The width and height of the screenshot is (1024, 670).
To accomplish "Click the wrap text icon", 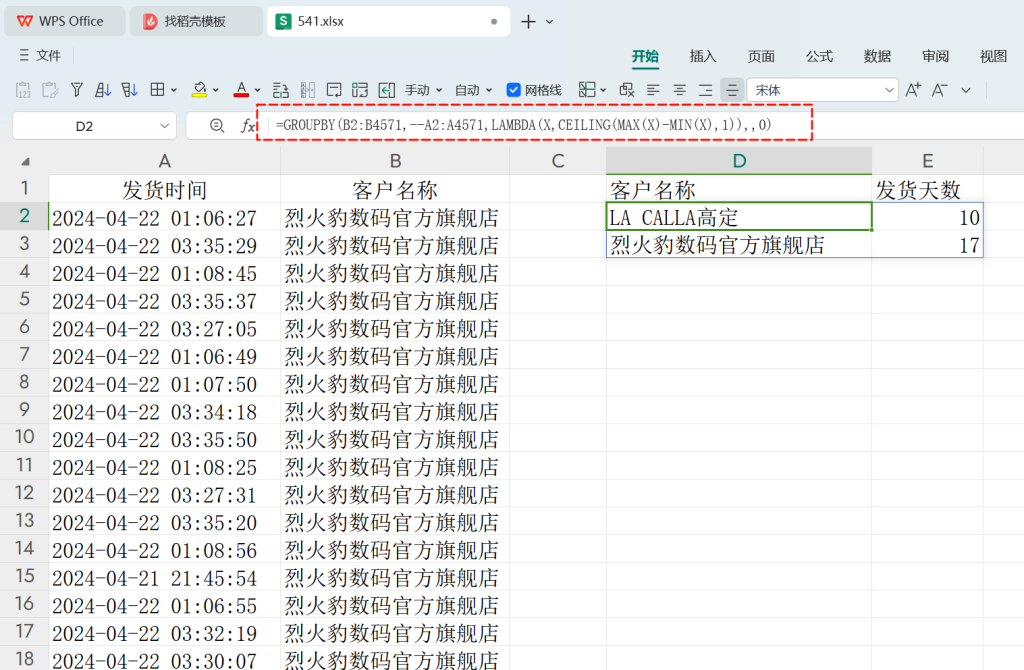I will [334, 90].
